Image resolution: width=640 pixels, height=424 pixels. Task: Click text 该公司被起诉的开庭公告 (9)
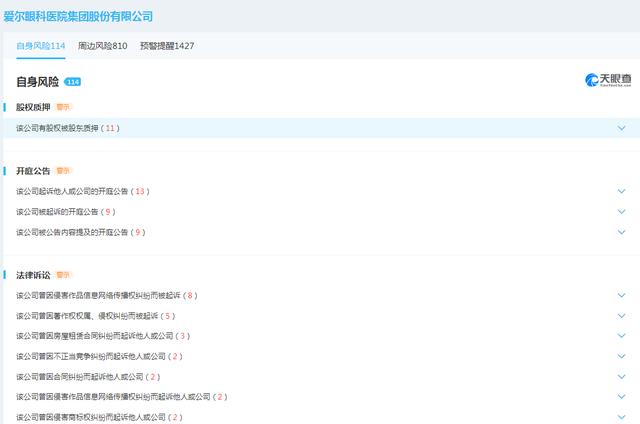tap(66, 211)
